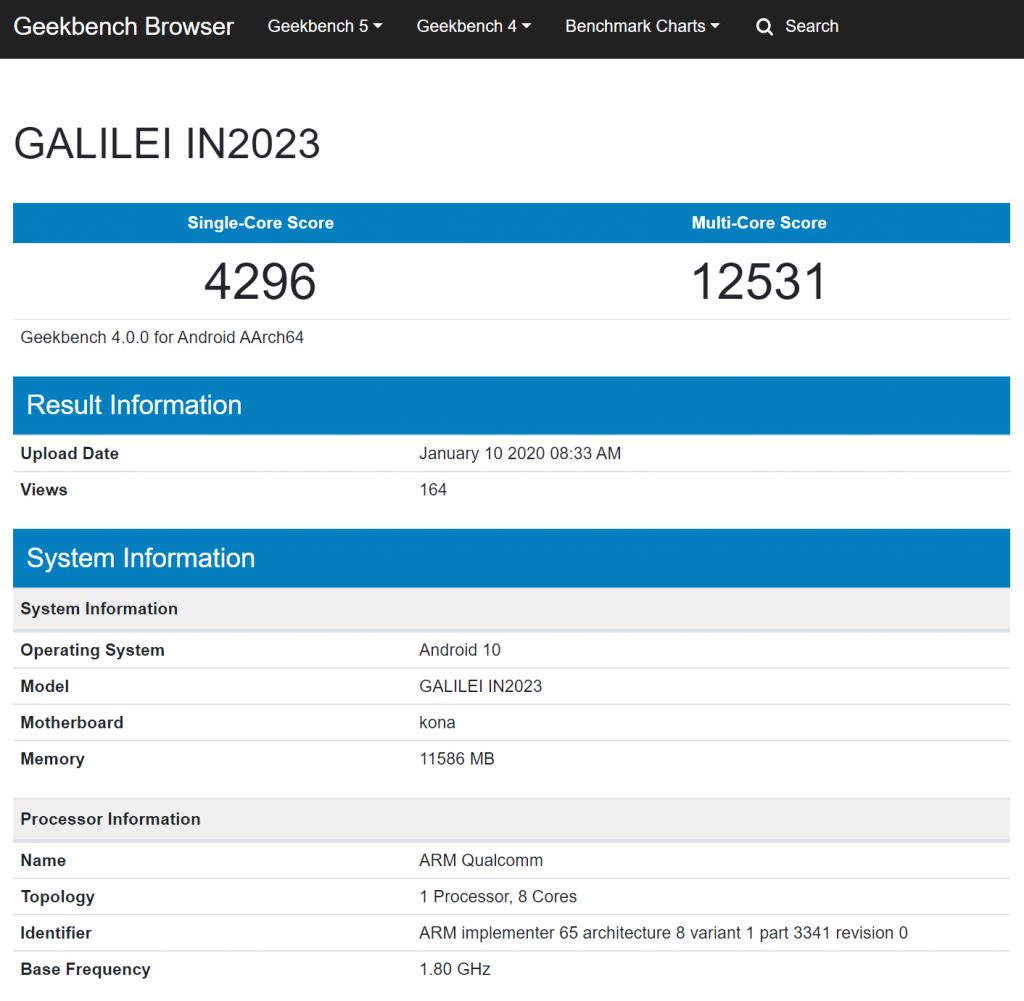Click the motherboard value kona

pyautogui.click(x=437, y=723)
